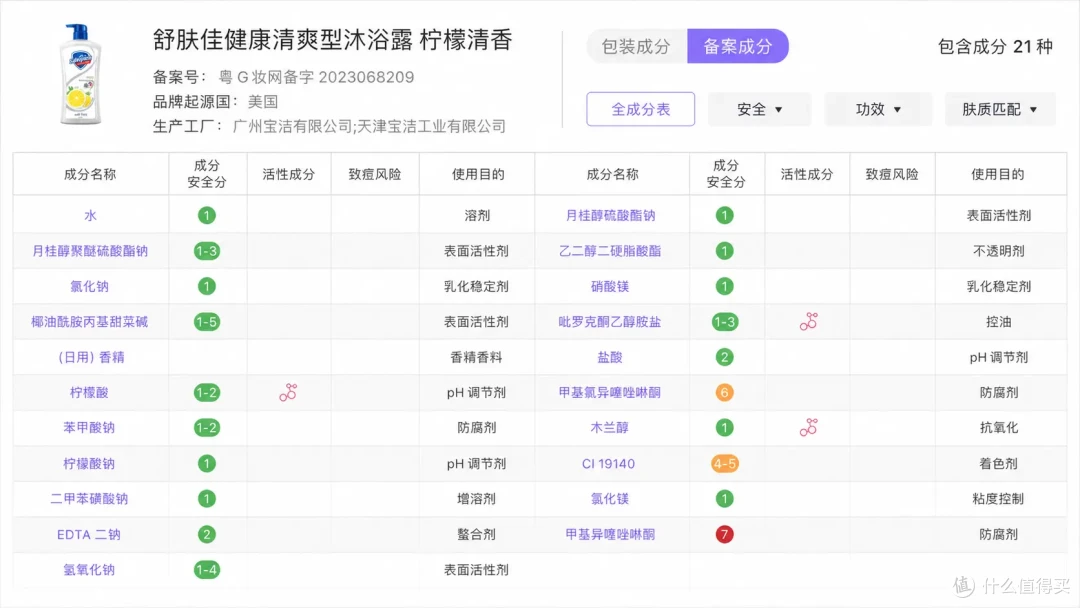Image resolution: width=1080 pixels, height=608 pixels.
Task: Click the 螯合剂 purpose cell
Action: coord(477,534)
